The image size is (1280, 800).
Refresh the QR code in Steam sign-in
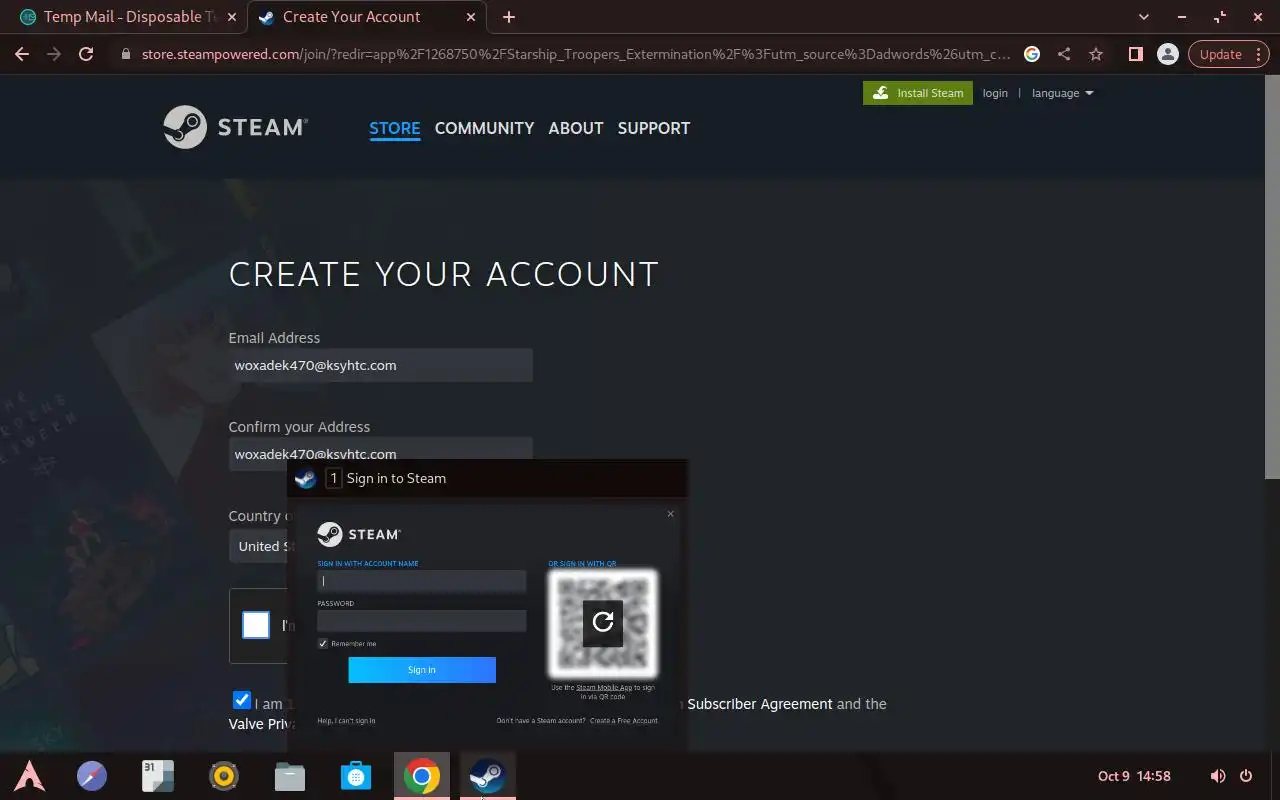(603, 622)
